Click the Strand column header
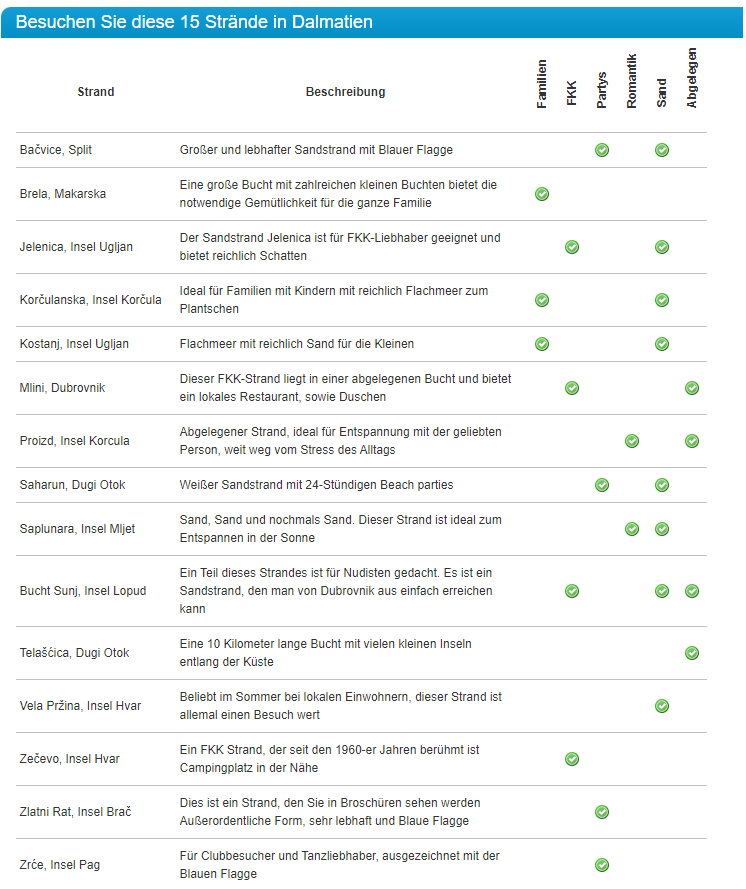 [96, 92]
